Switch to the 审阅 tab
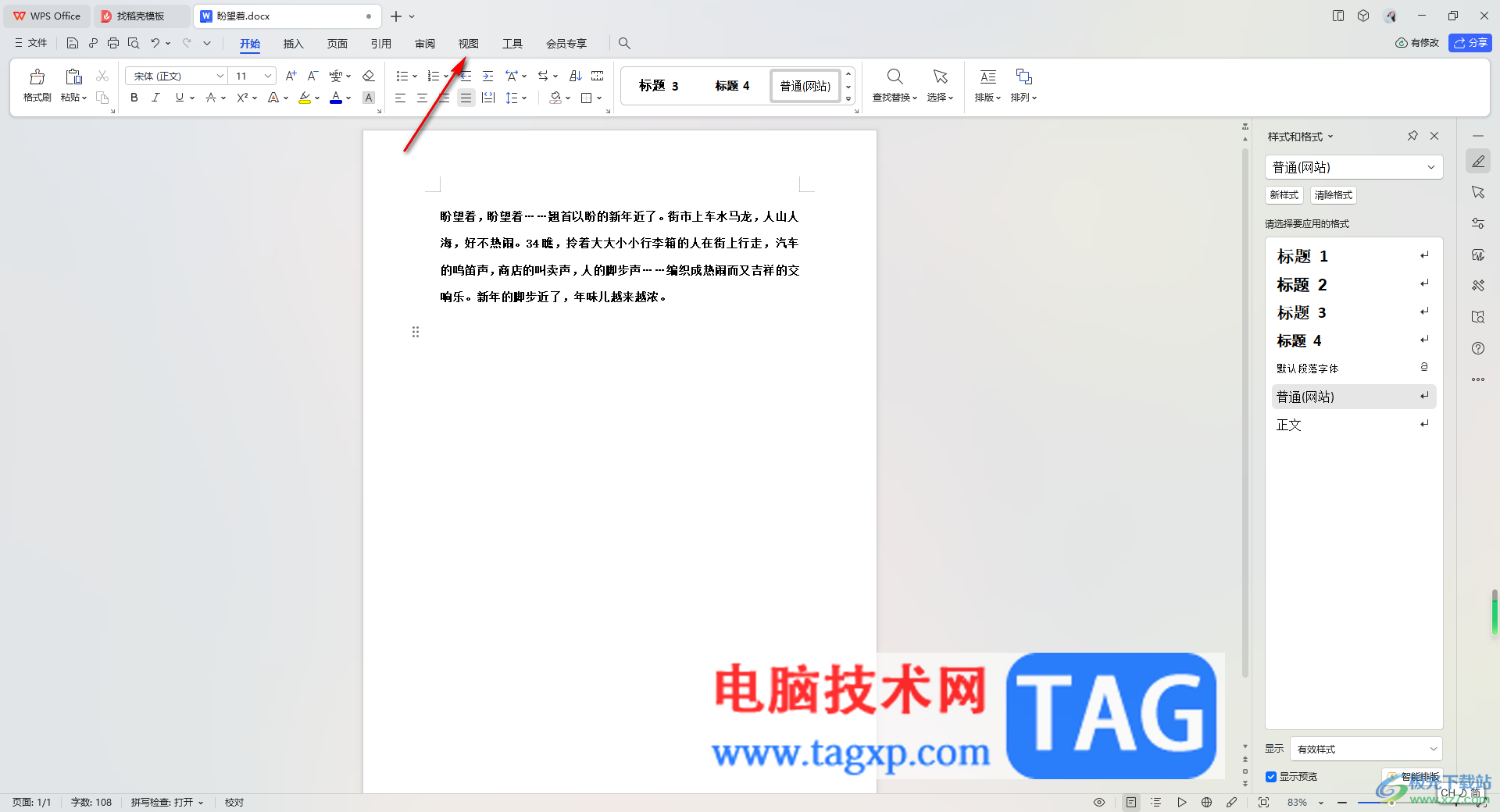This screenshot has height=812, width=1500. pyautogui.click(x=424, y=44)
